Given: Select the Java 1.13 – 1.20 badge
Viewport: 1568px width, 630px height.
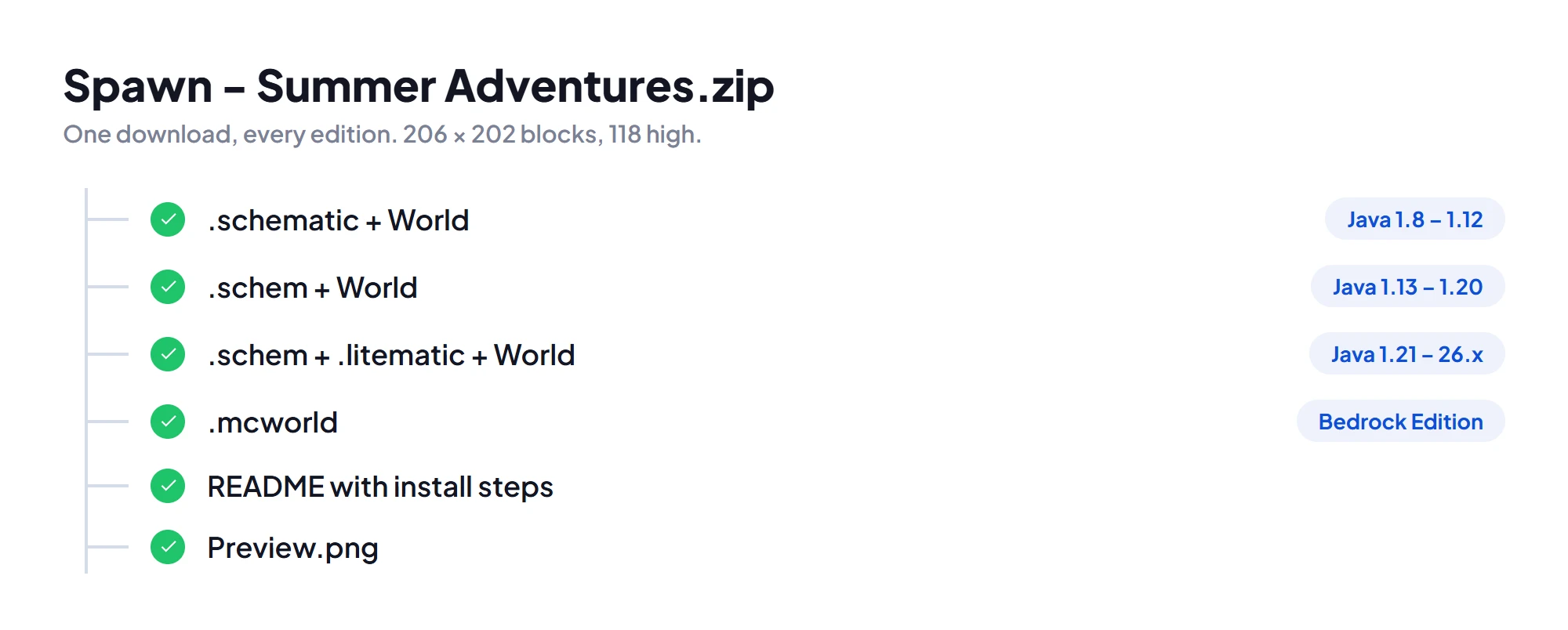Looking at the screenshot, I should 1407,287.
